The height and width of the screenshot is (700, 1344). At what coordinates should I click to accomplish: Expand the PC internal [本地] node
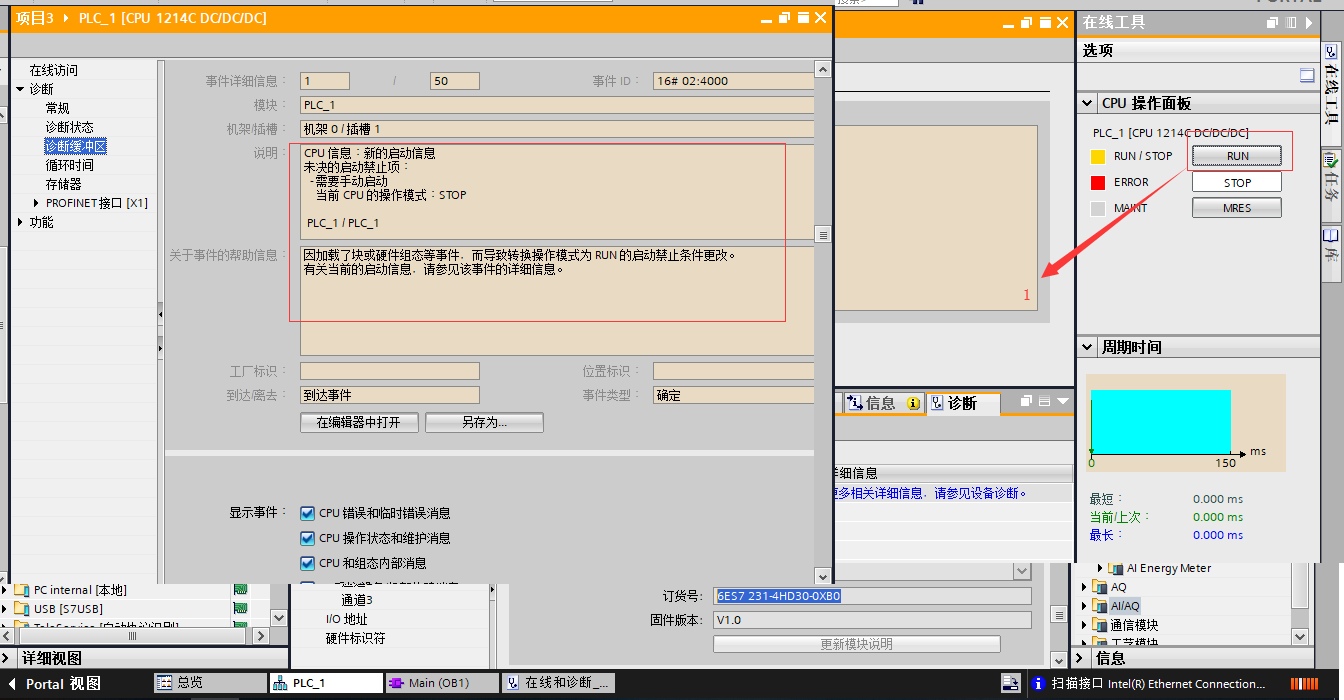6,590
